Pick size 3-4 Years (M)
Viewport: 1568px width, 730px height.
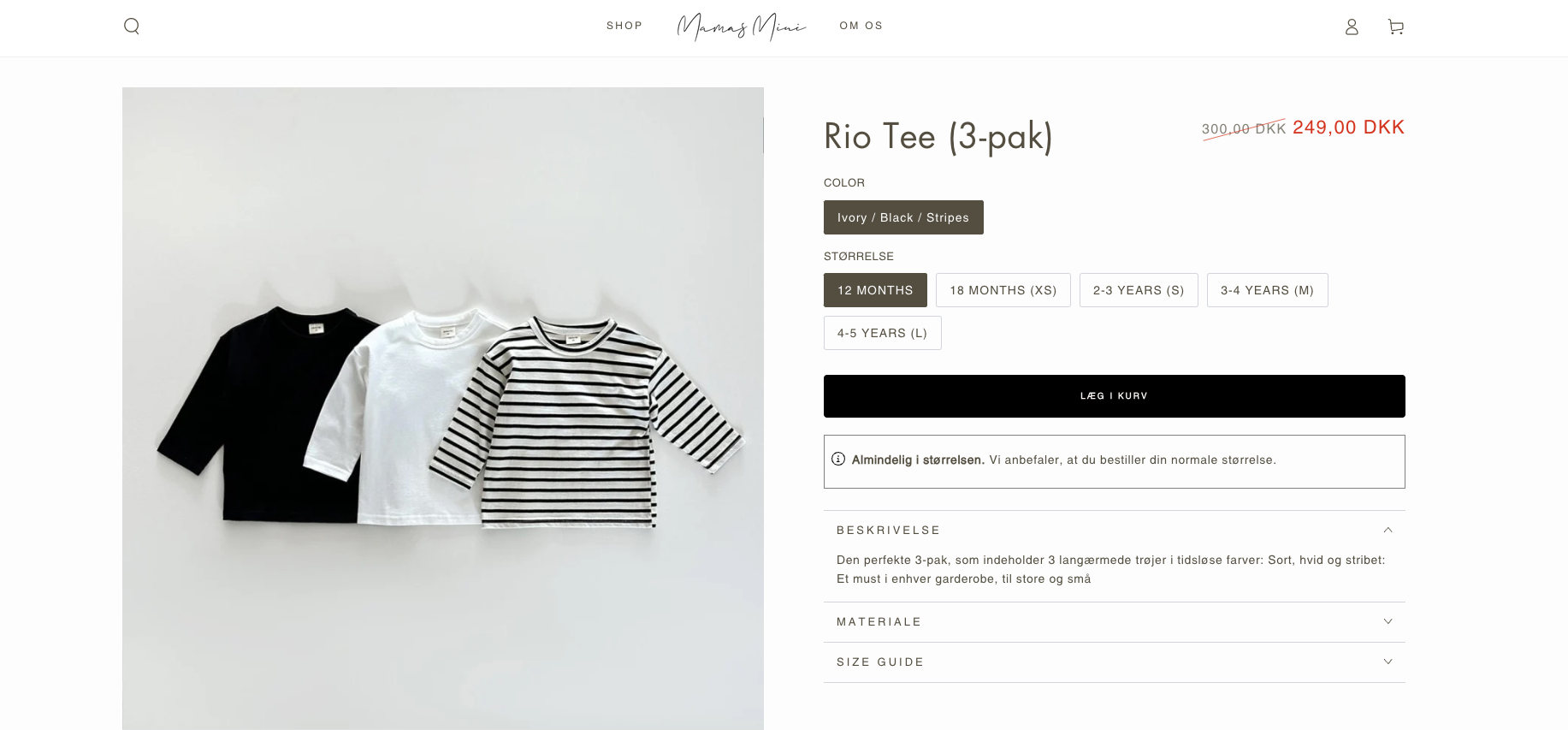click(x=1267, y=290)
